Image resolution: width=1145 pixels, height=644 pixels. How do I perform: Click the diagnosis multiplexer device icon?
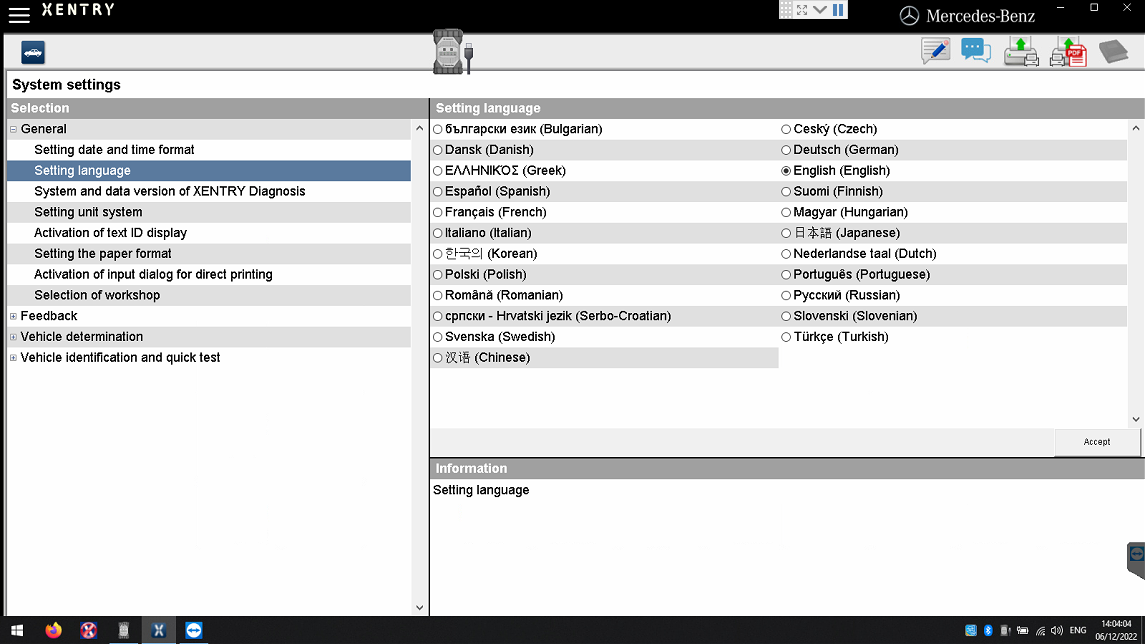point(451,51)
